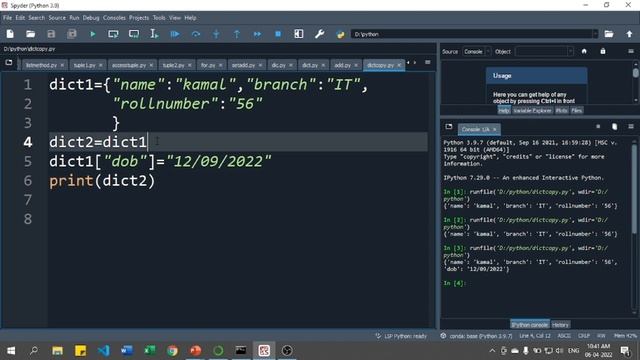Click the Object input field
Image resolution: width=640 pixels, height=360 pixels.
pos(541,51)
